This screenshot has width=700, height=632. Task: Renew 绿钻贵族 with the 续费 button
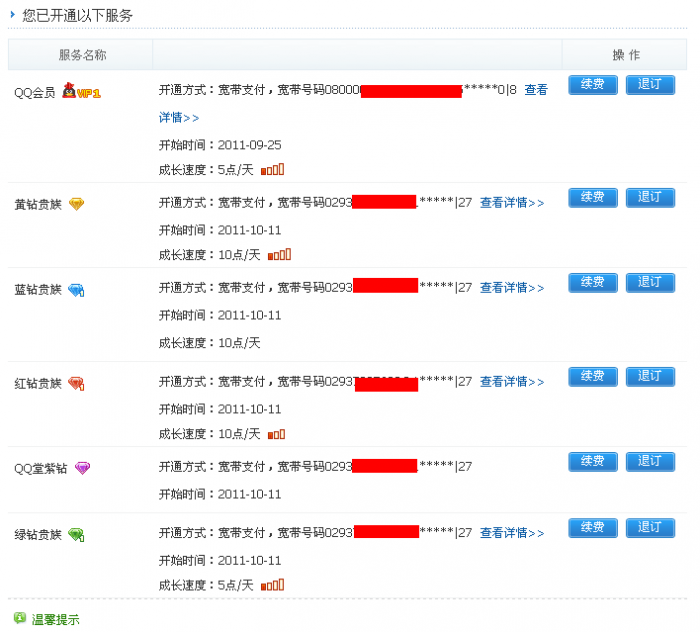click(593, 528)
